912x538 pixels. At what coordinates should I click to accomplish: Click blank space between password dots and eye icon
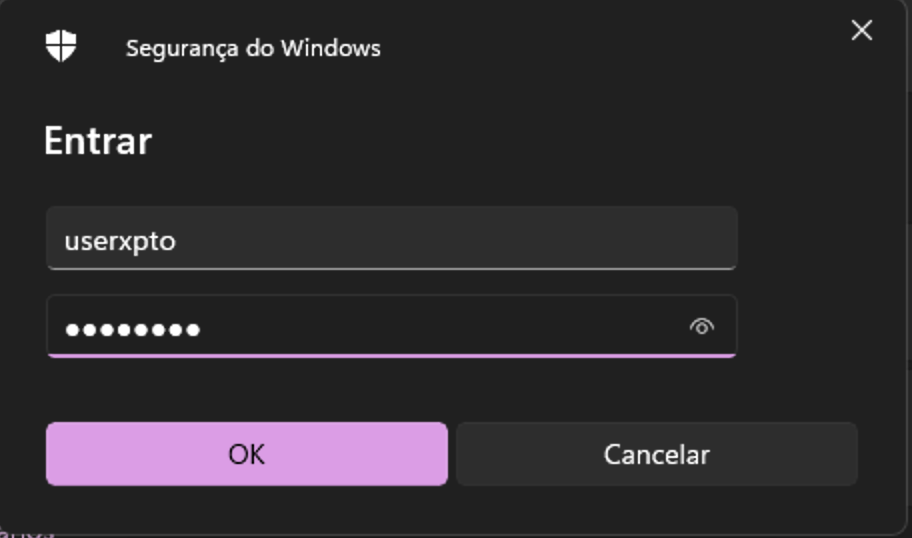point(440,326)
